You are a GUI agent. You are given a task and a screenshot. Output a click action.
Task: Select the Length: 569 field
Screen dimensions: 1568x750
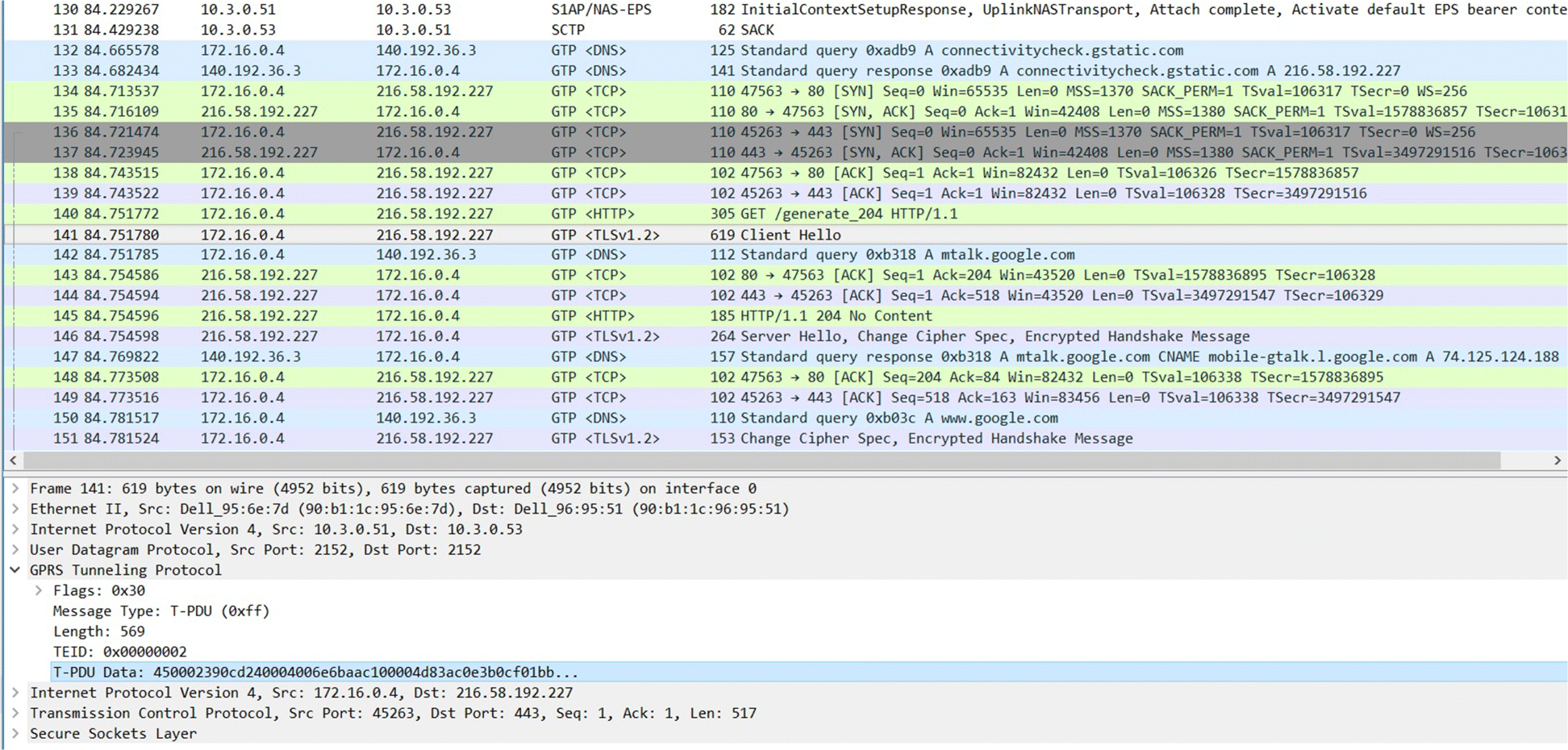99,631
